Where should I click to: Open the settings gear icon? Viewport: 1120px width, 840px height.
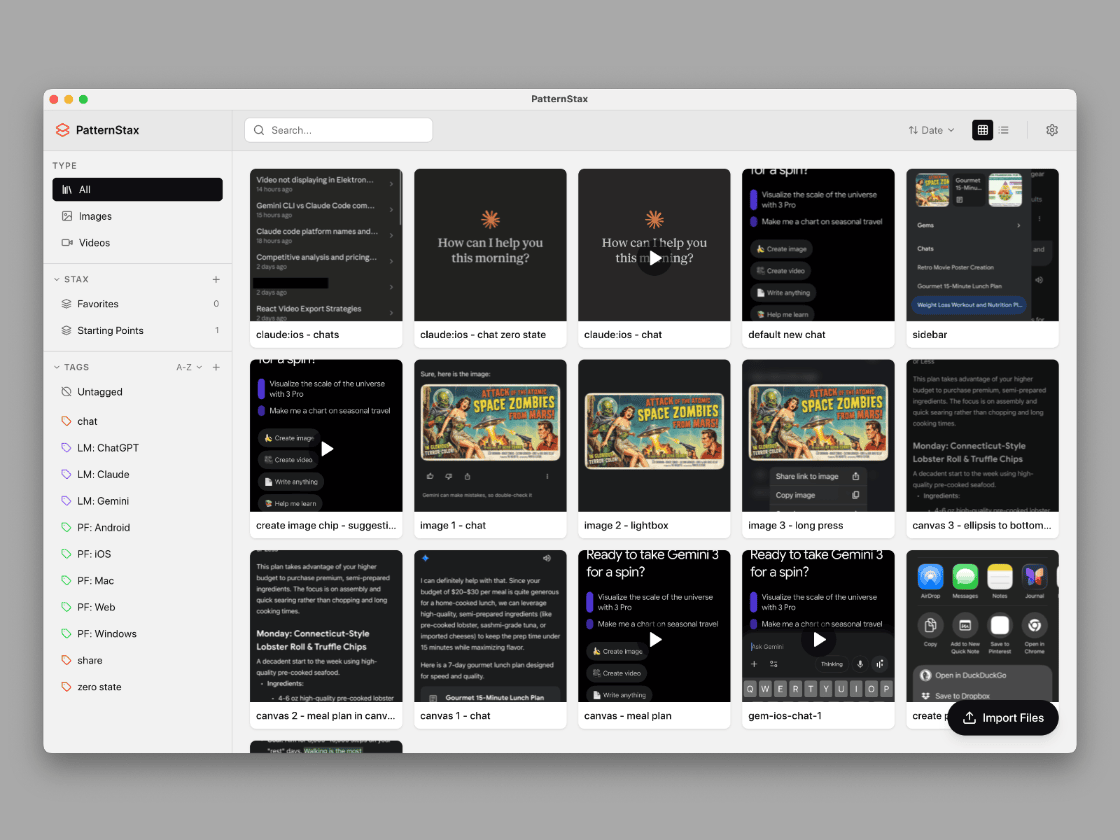pos(1051,130)
